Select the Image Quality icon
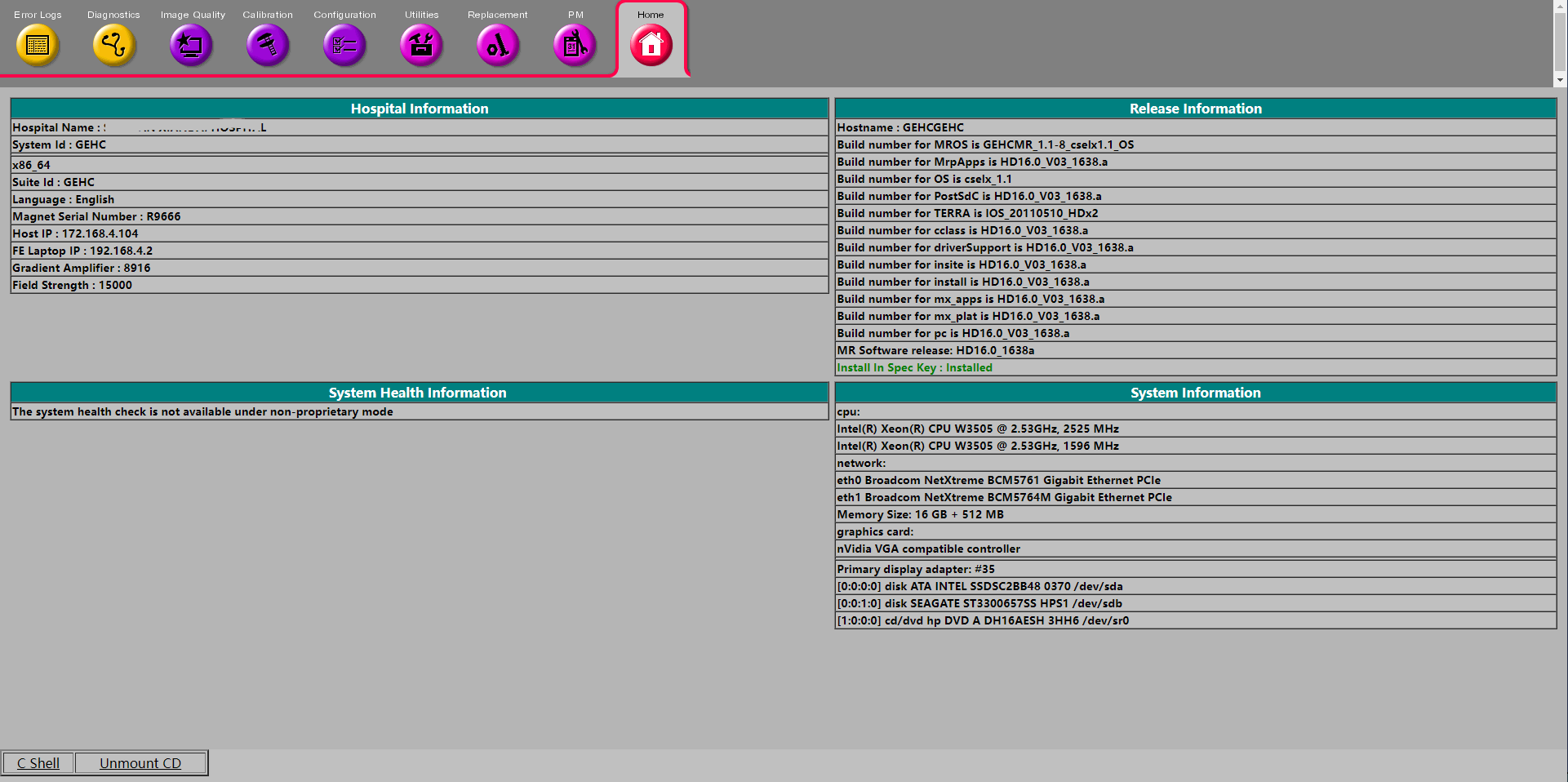Screen dimensions: 1568x782 [191, 45]
